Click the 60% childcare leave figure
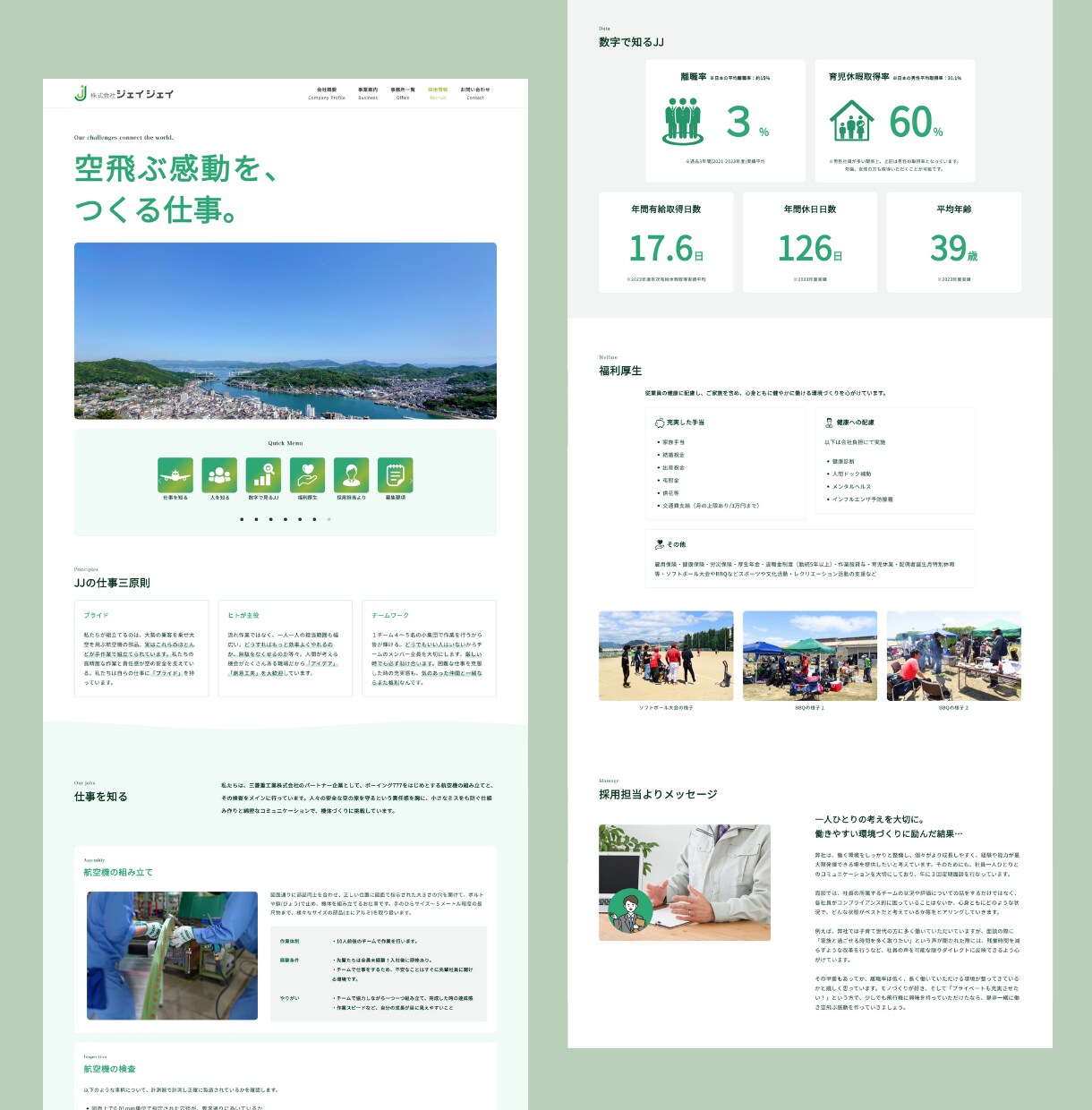The image size is (1092, 1110). point(917,122)
